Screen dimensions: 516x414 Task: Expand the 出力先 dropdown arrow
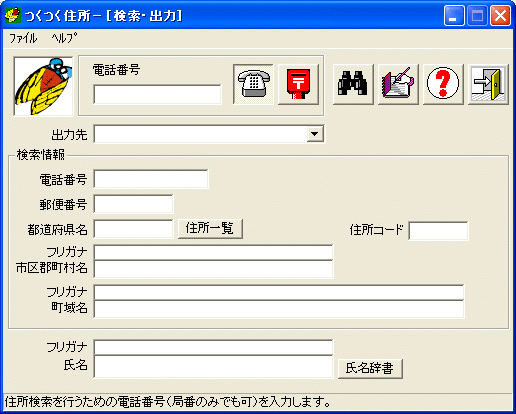[314, 134]
